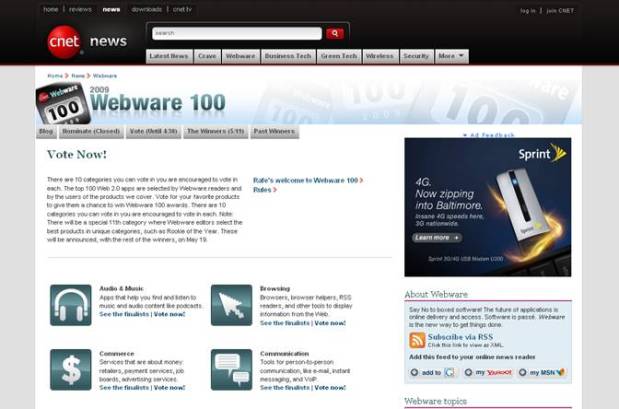Image resolution: width=619 pixels, height=409 pixels.
Task: Click the red search magnifier button
Action: [x=335, y=34]
